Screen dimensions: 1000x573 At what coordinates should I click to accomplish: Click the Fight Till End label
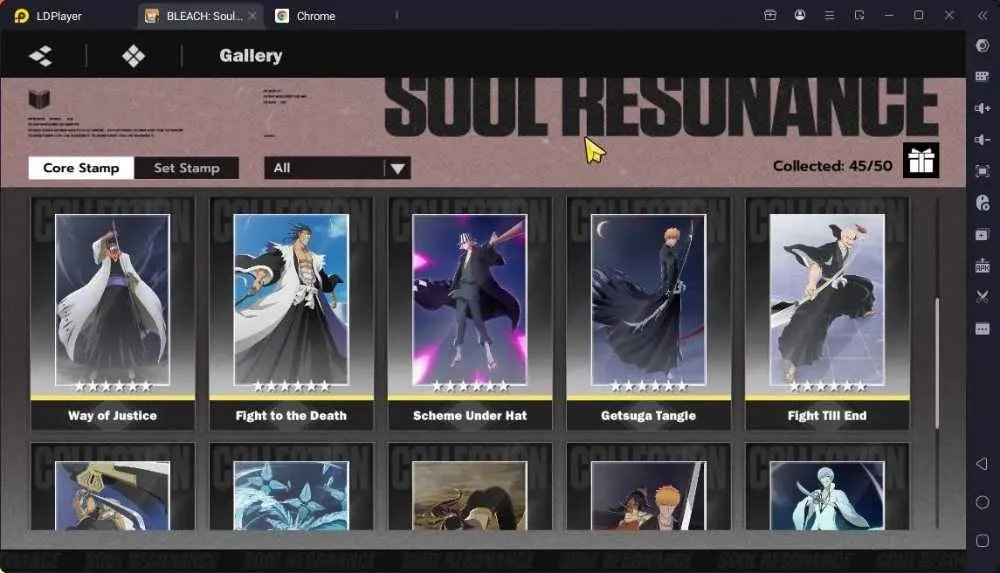[827, 415]
